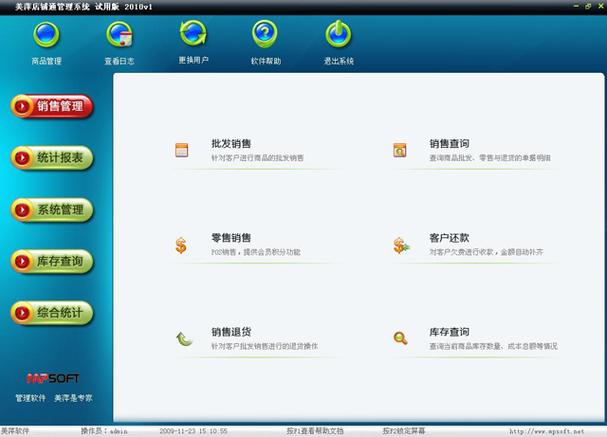607x437 pixels.
Task: Click red arrow on 综合统计 button
Action: point(22,312)
